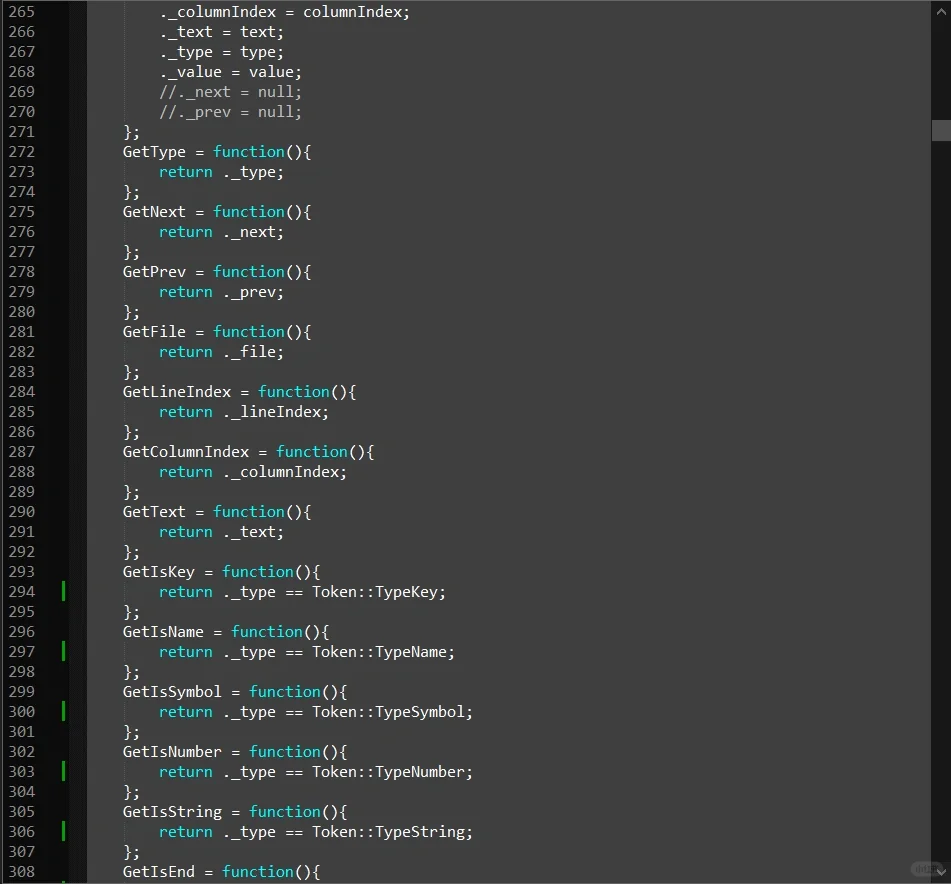Click the 'function' keyword on line 287
Viewport: 951px width, 884px height.
(x=312, y=452)
